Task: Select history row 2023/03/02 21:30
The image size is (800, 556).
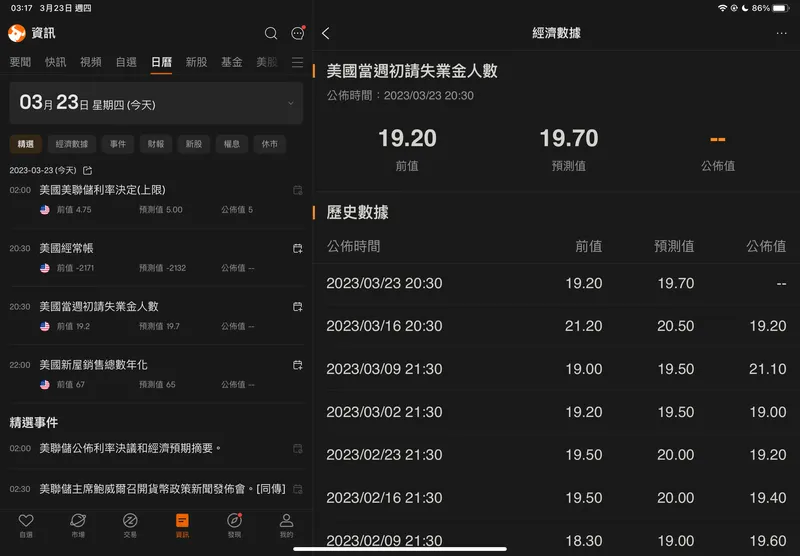Action: click(556, 412)
